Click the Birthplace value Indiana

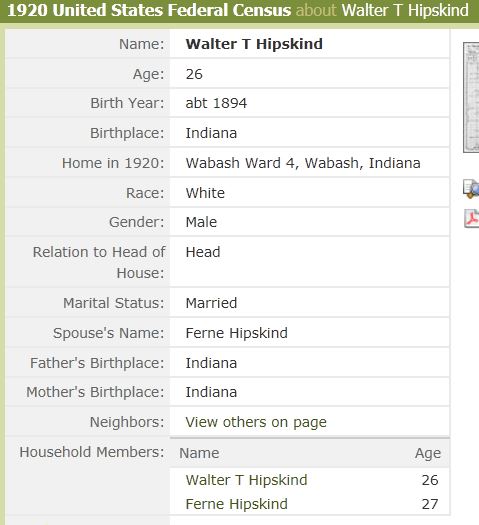pos(211,133)
